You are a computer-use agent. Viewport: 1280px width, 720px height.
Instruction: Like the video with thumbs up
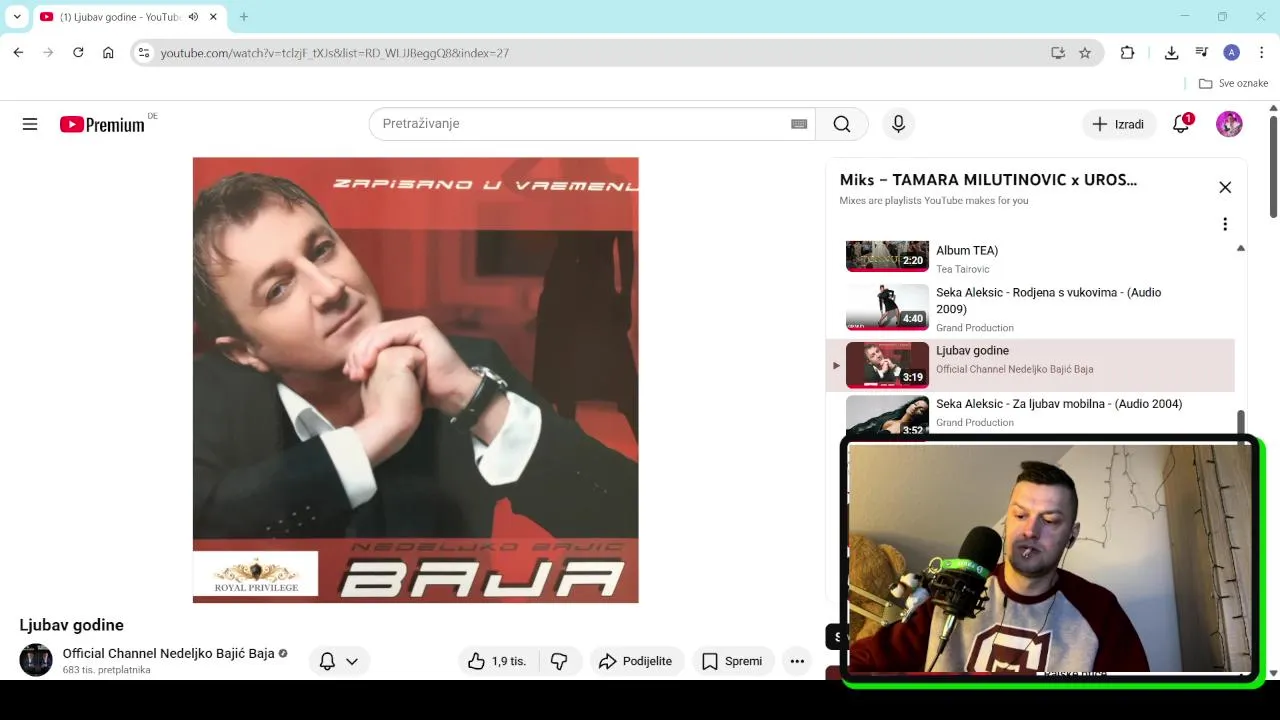(497, 661)
